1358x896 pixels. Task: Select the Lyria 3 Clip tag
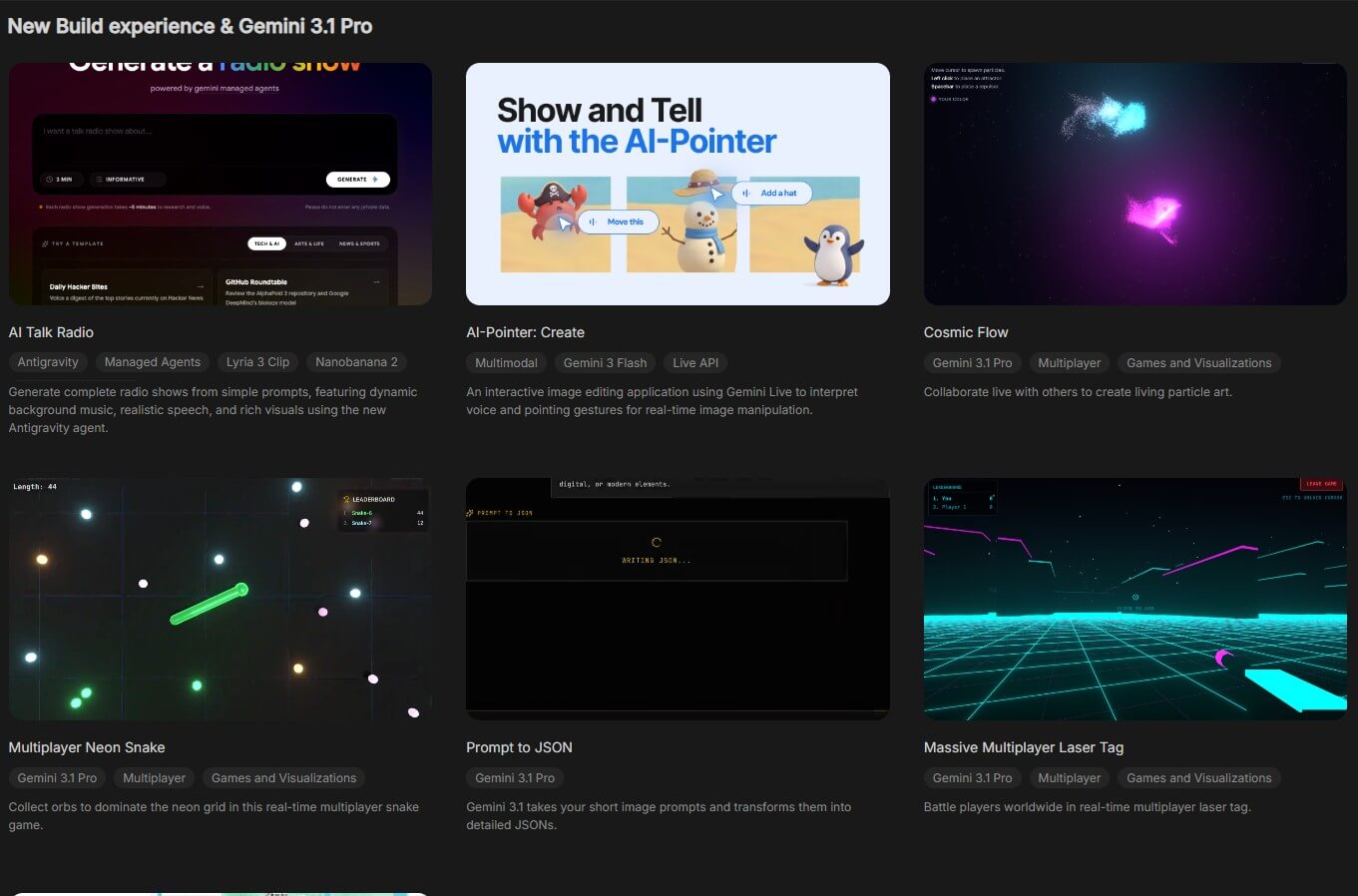click(257, 362)
